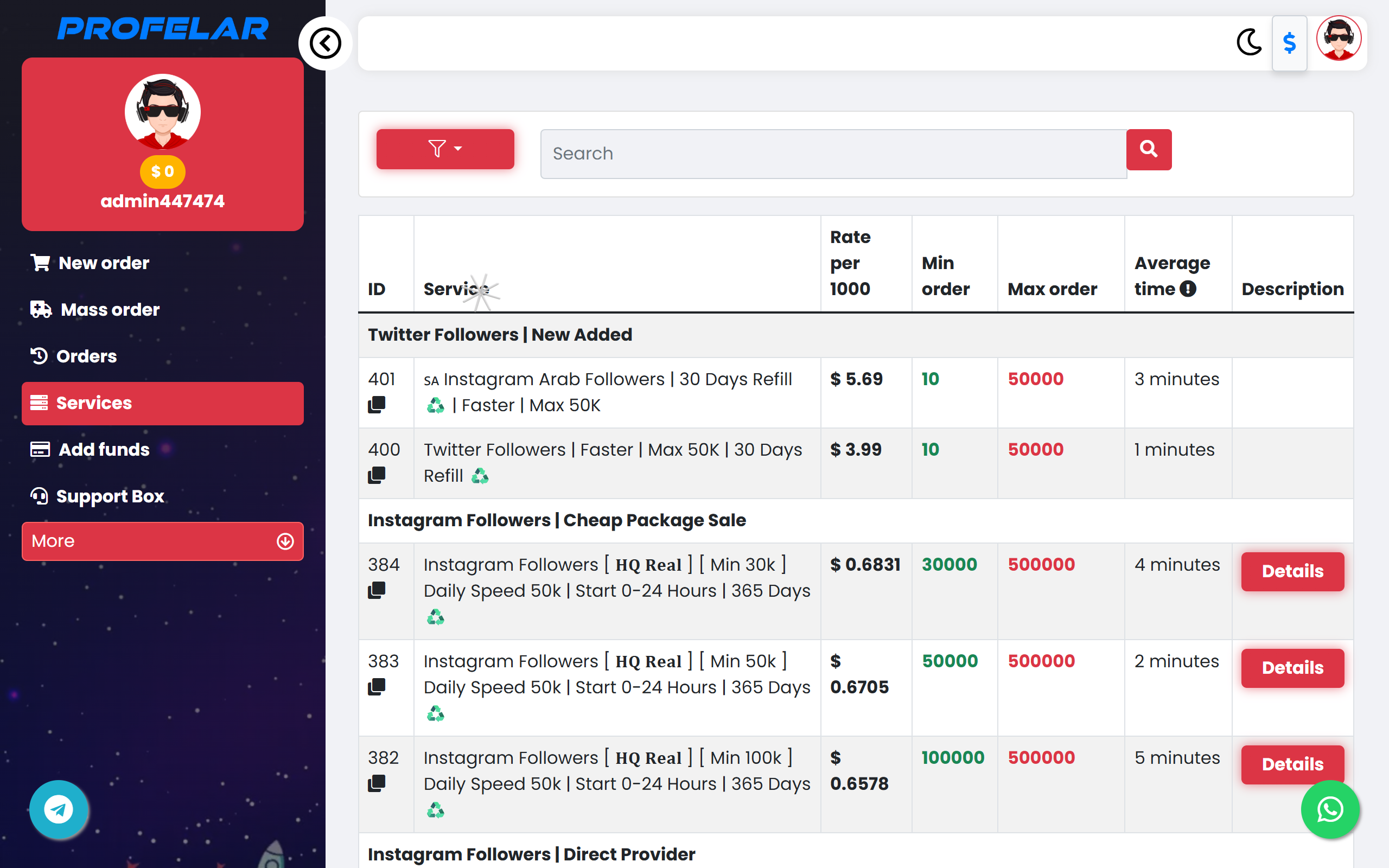Viewport: 1389px width, 868px height.
Task: Click the PROFELAR logo
Action: 162,29
